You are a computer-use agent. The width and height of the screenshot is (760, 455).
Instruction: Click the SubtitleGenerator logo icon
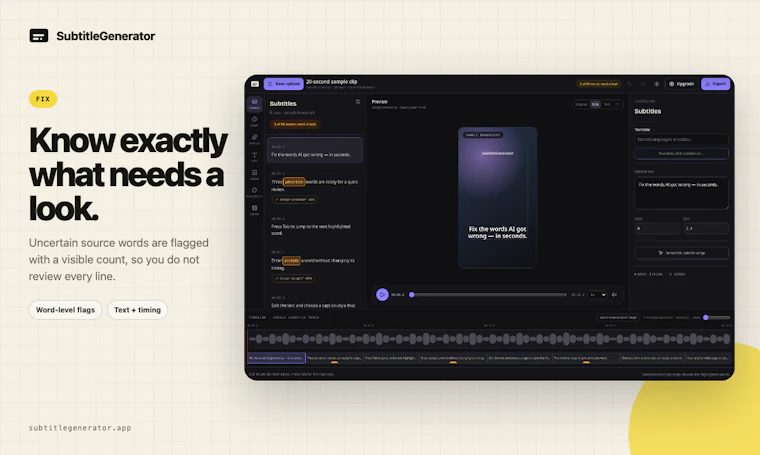pos(39,36)
